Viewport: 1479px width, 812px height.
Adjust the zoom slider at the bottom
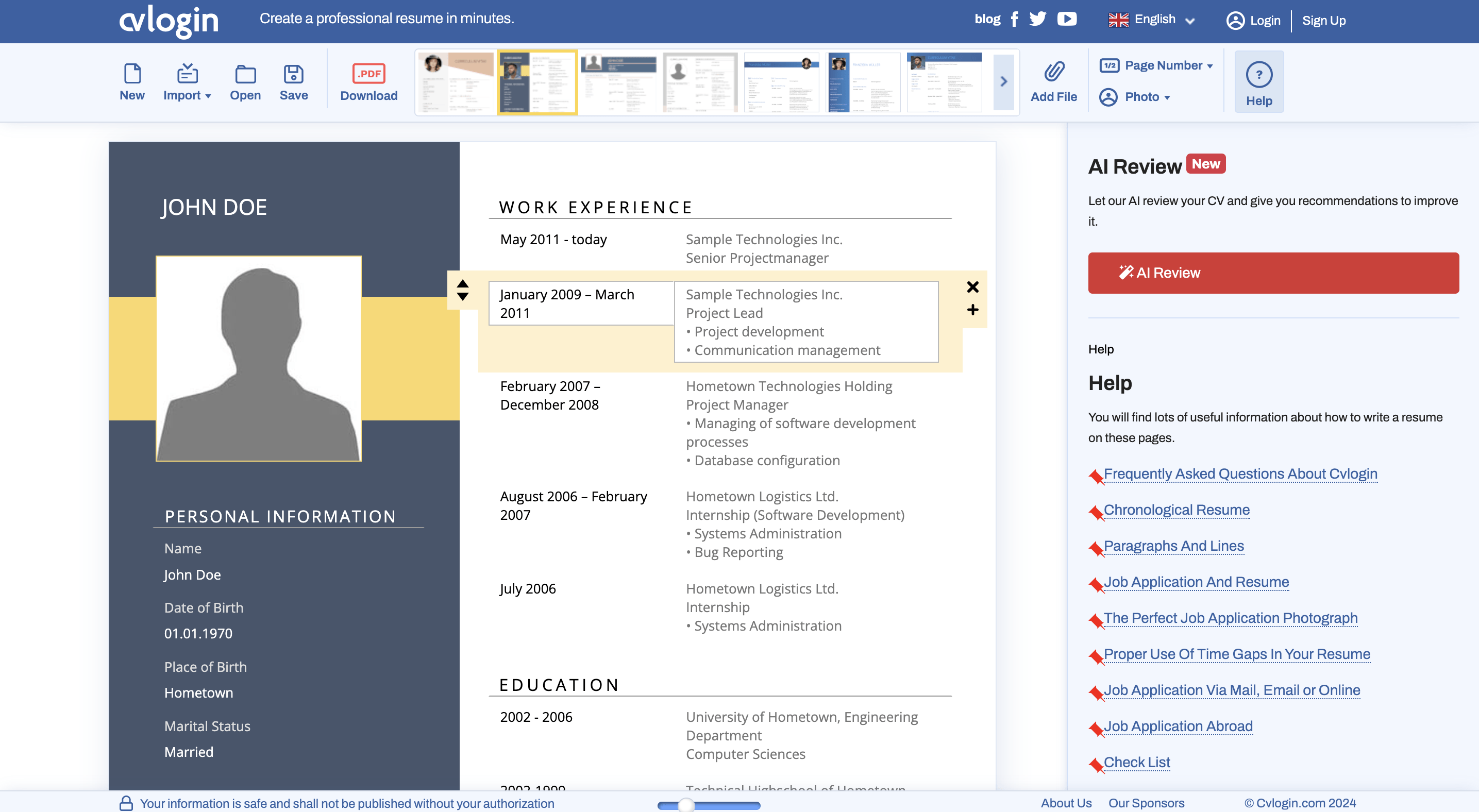tap(685, 805)
